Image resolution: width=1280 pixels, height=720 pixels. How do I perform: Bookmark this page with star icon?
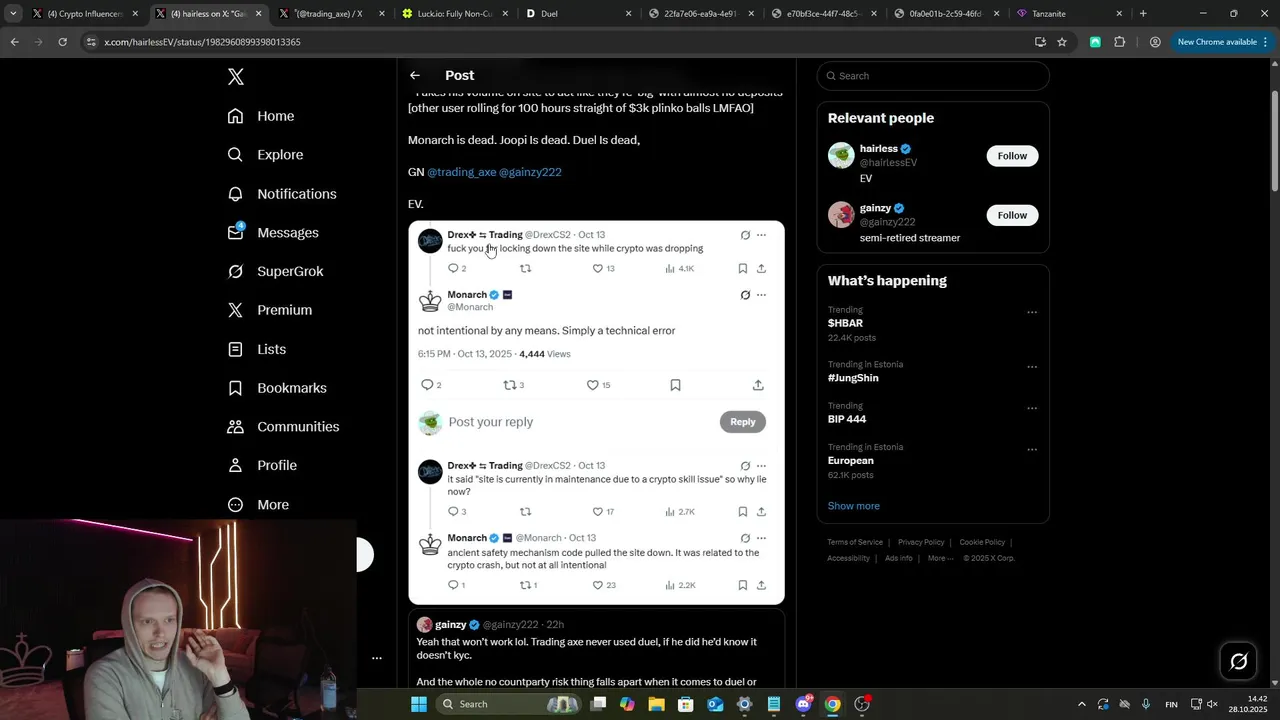pos(1062,42)
